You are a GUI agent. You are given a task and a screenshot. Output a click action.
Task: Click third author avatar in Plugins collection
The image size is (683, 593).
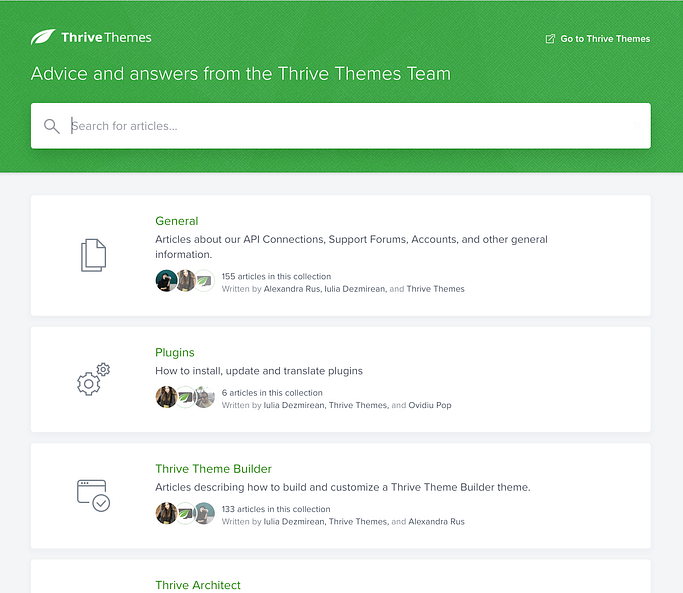(x=204, y=397)
